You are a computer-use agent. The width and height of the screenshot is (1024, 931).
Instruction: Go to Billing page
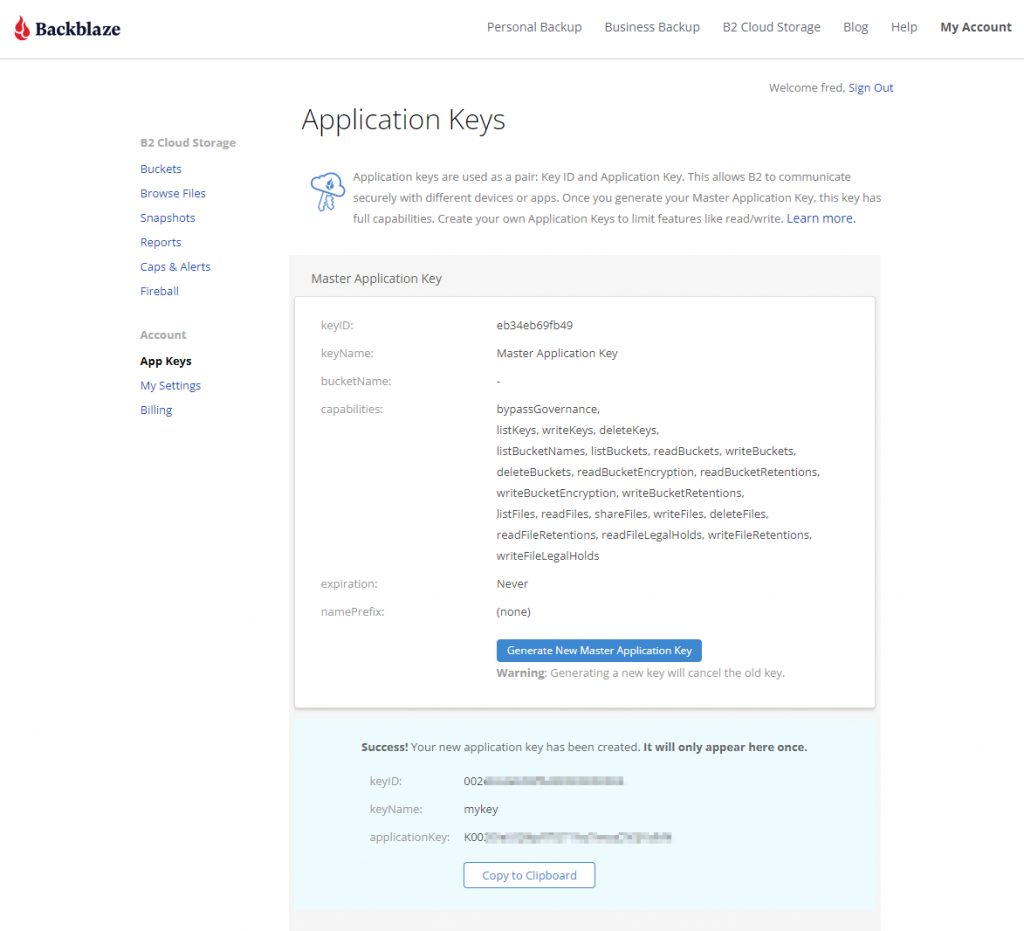tap(156, 410)
